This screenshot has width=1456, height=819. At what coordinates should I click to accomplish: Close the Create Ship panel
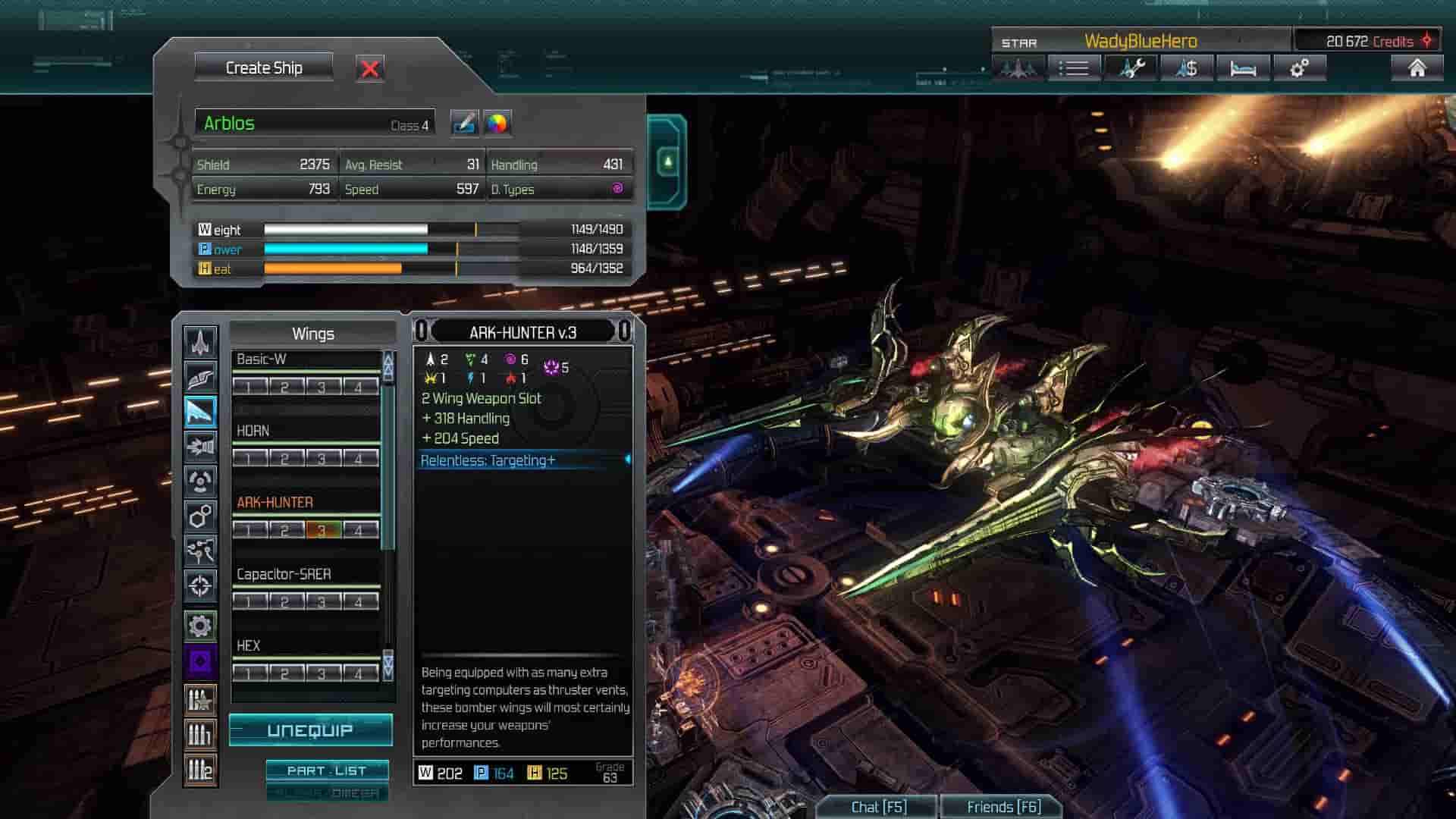click(370, 69)
